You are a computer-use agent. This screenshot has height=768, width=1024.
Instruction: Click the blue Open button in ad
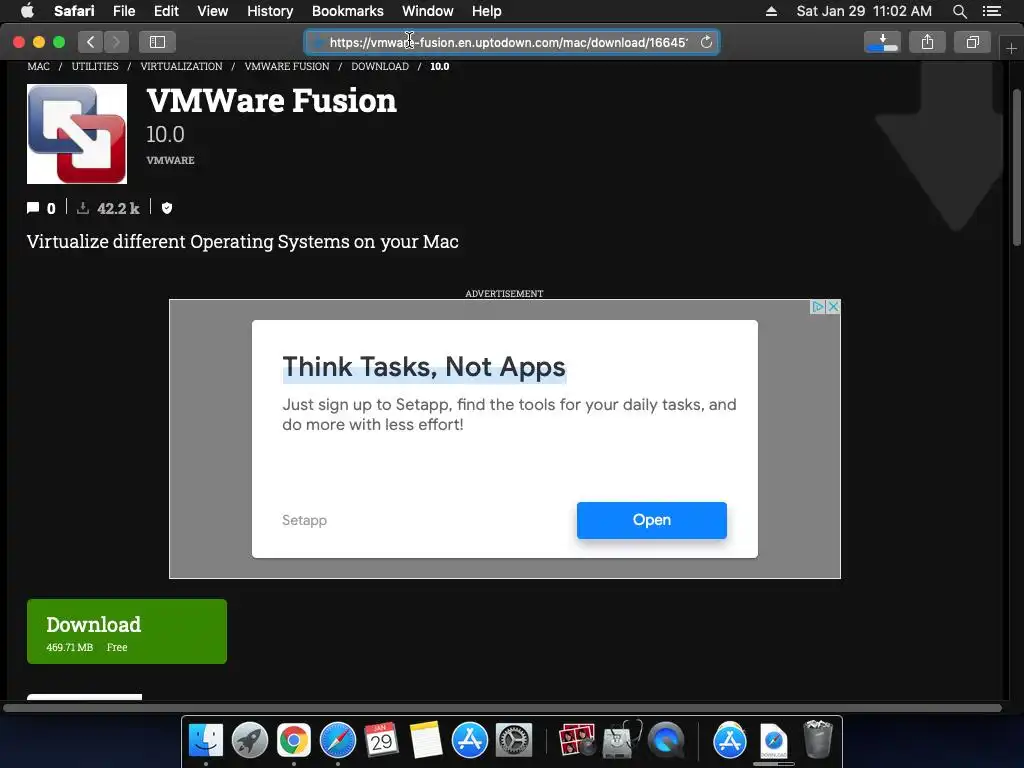(652, 520)
